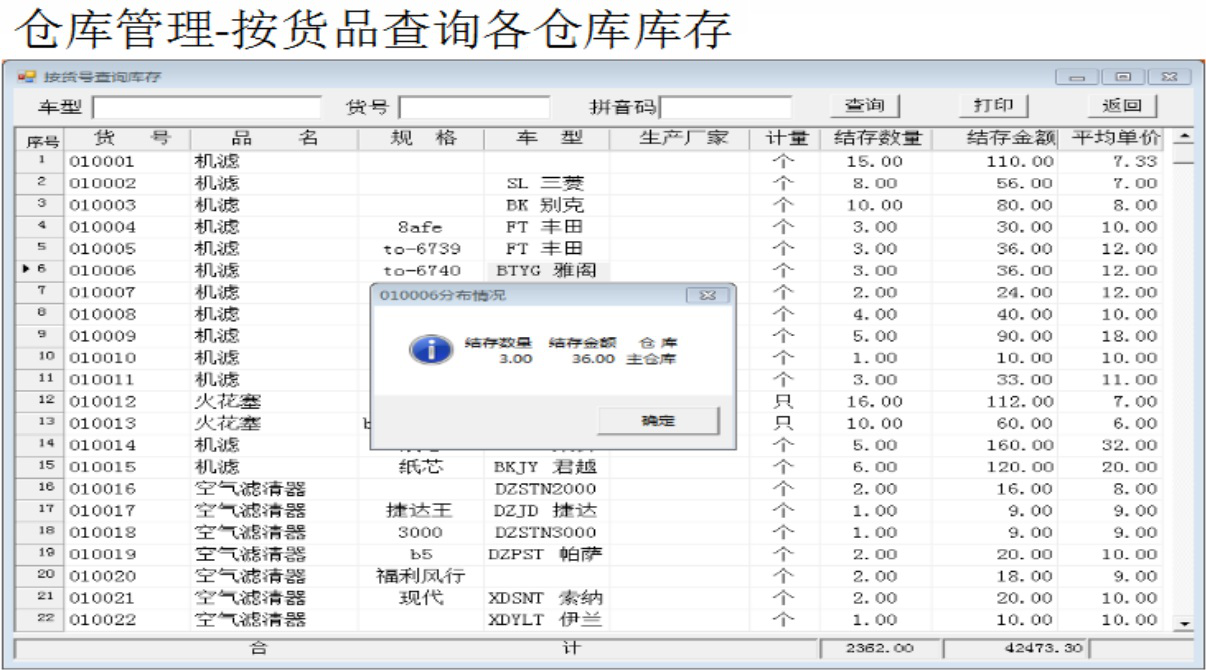
Task: Click row selector for row 6
Action: pyautogui.click(x=40, y=270)
